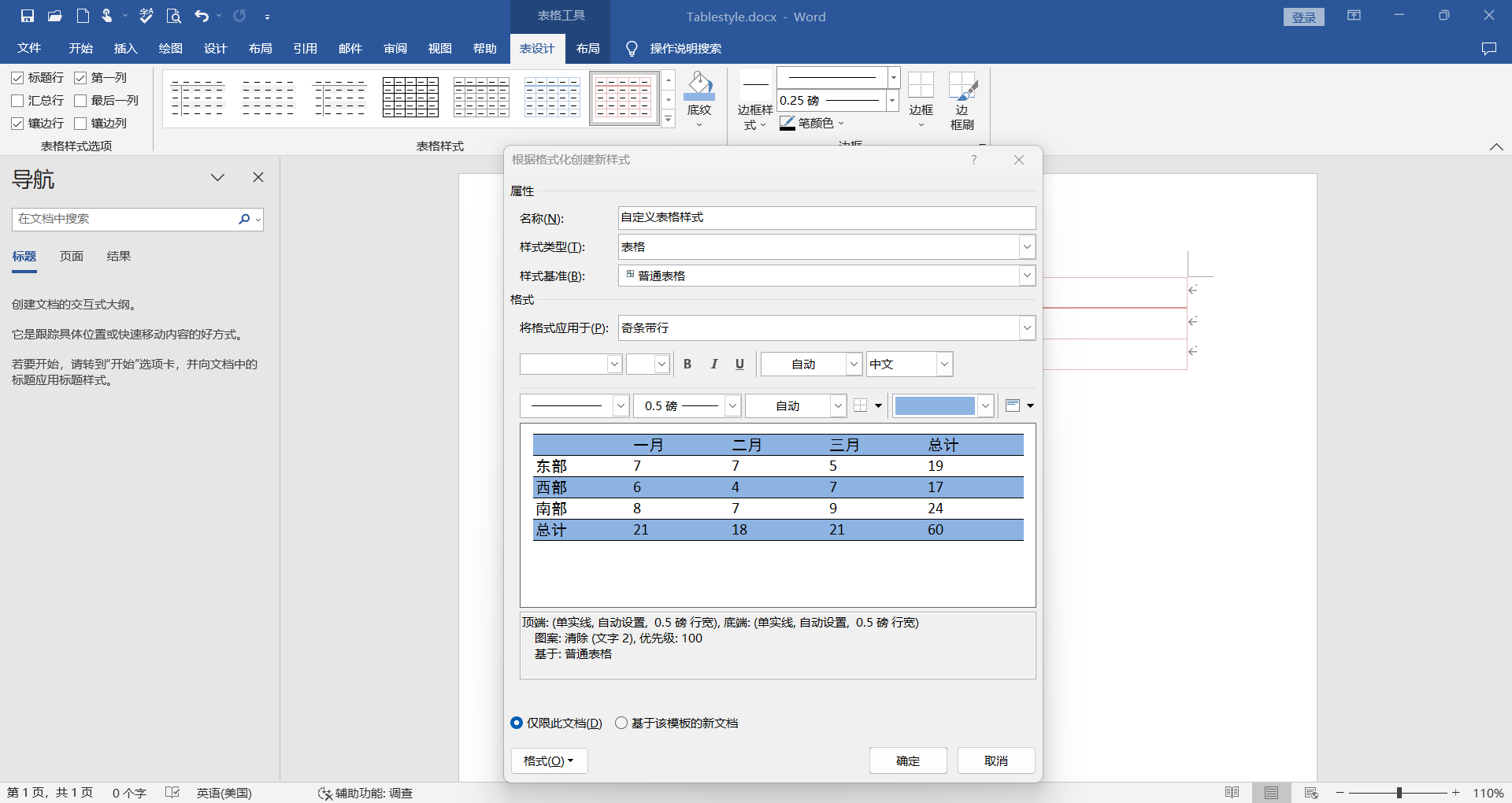Enable the 最后一列 (Last Column) checkbox

pos(80,101)
